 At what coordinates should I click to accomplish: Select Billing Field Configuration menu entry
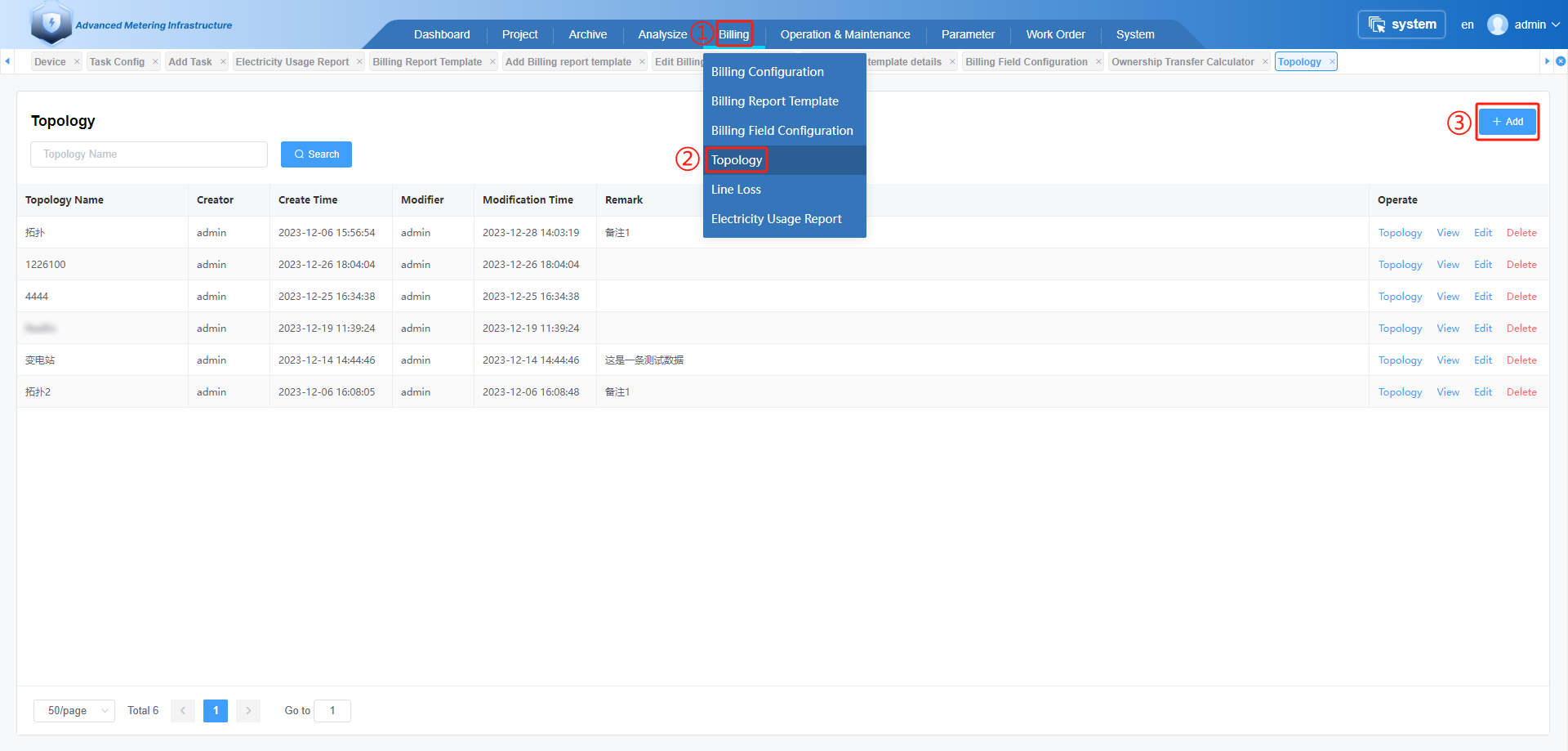[785, 131]
